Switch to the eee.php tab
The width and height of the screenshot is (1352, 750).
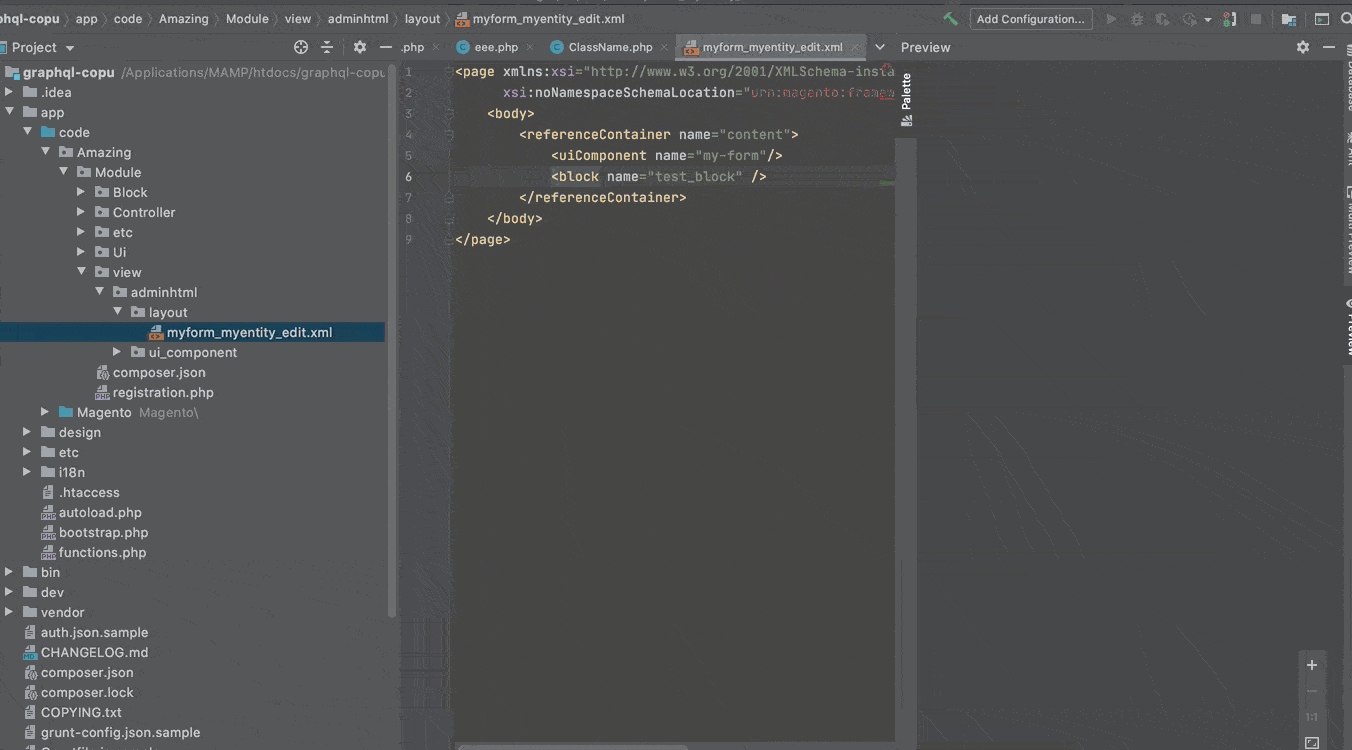tap(496, 47)
